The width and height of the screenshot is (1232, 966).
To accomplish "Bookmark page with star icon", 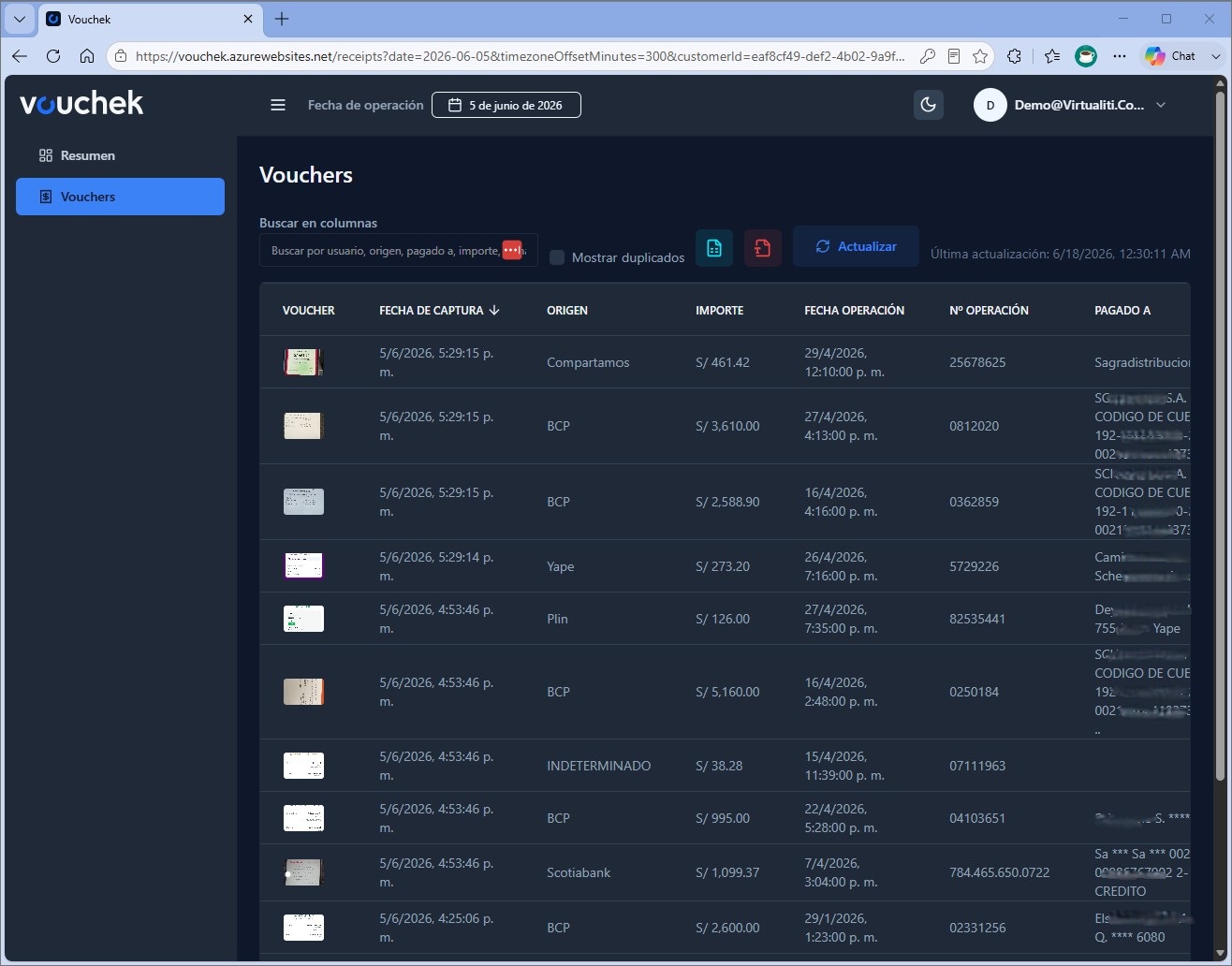I will [x=980, y=56].
